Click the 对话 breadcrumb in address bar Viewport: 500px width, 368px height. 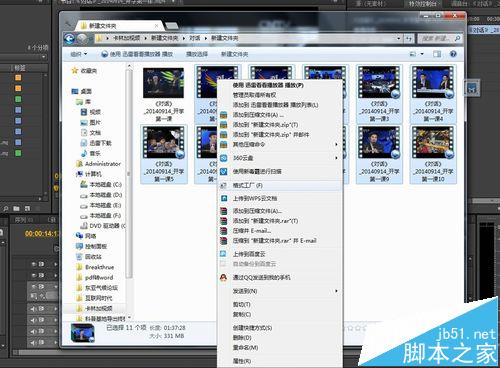tap(195, 38)
